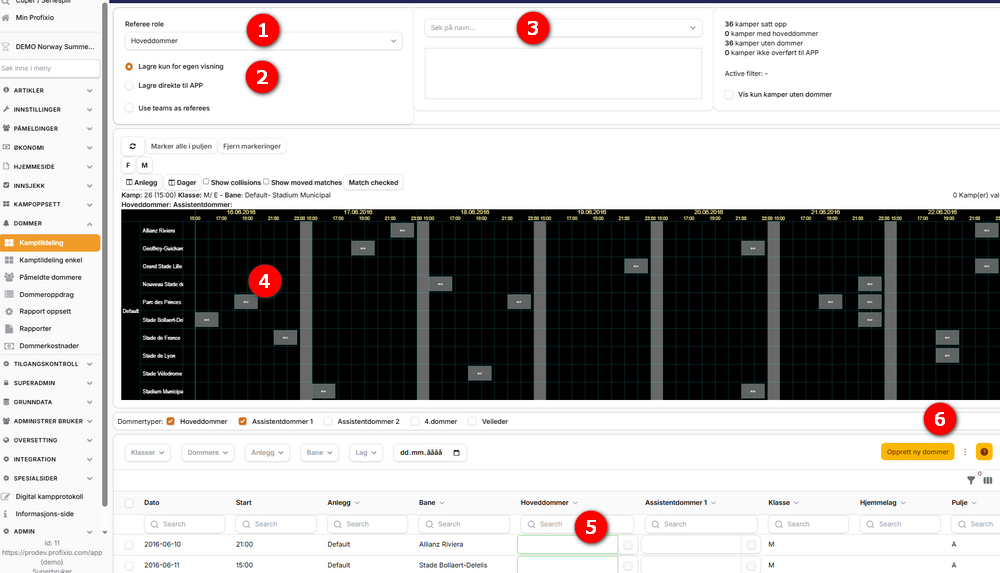This screenshot has height=573, width=1000.
Task: Open SUPERADMIN menu in sidebar
Action: 49,383
